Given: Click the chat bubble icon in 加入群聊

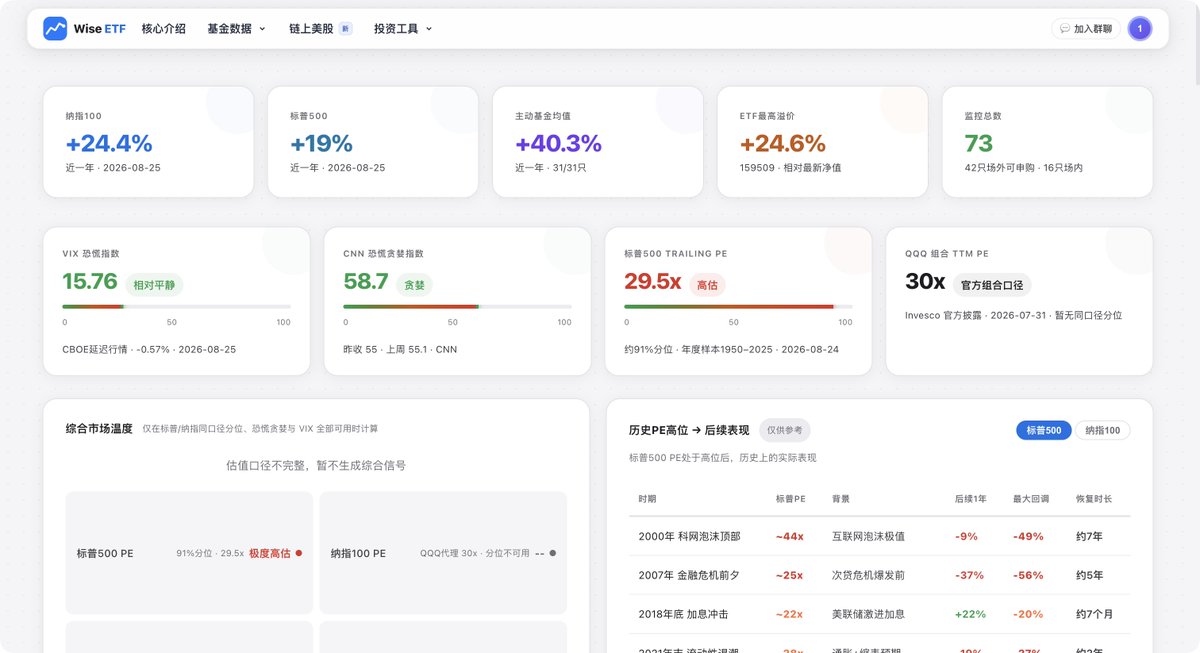Looking at the screenshot, I should point(1065,29).
